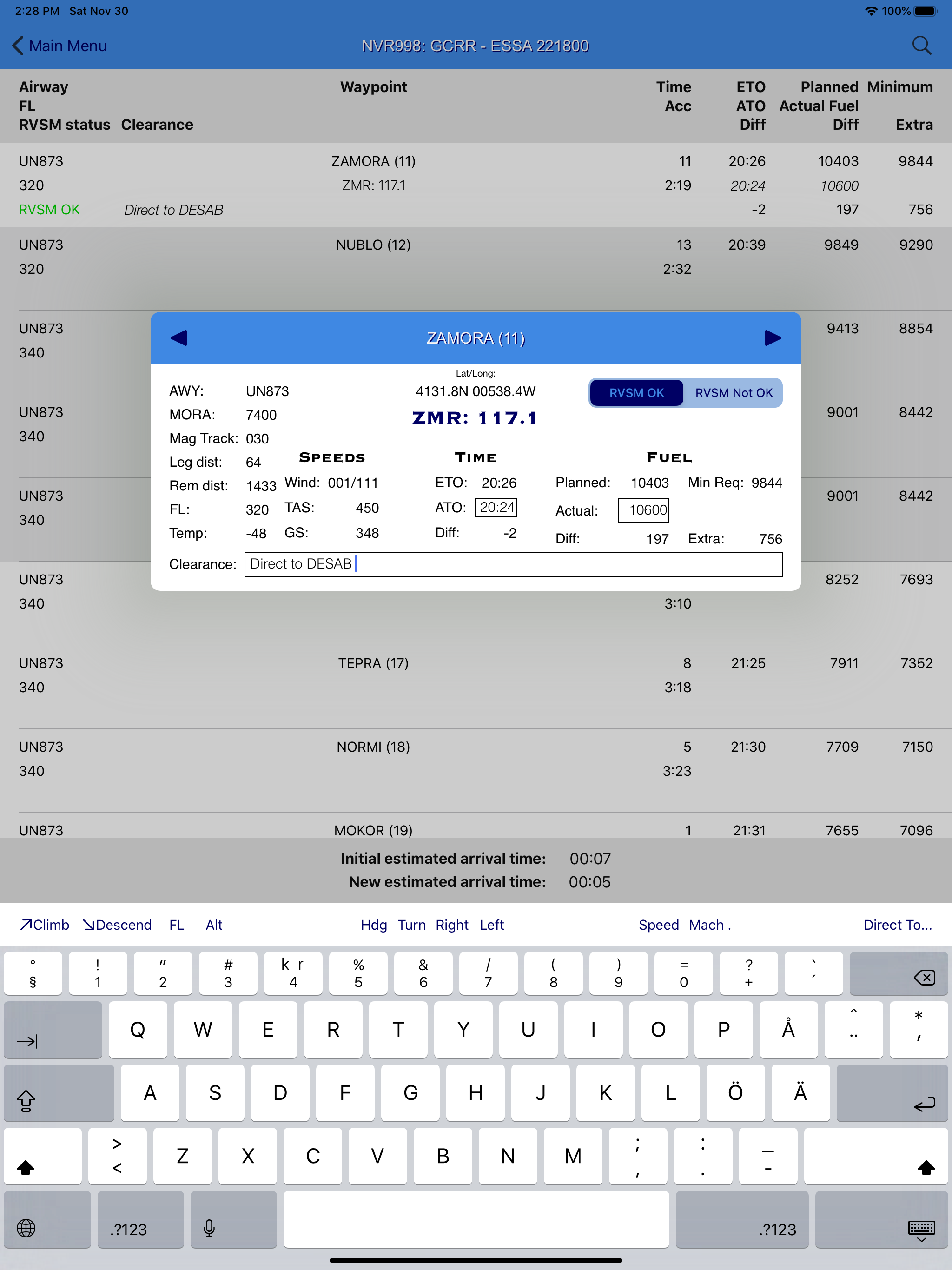Click the Speed command
952x1270 pixels.
point(659,924)
